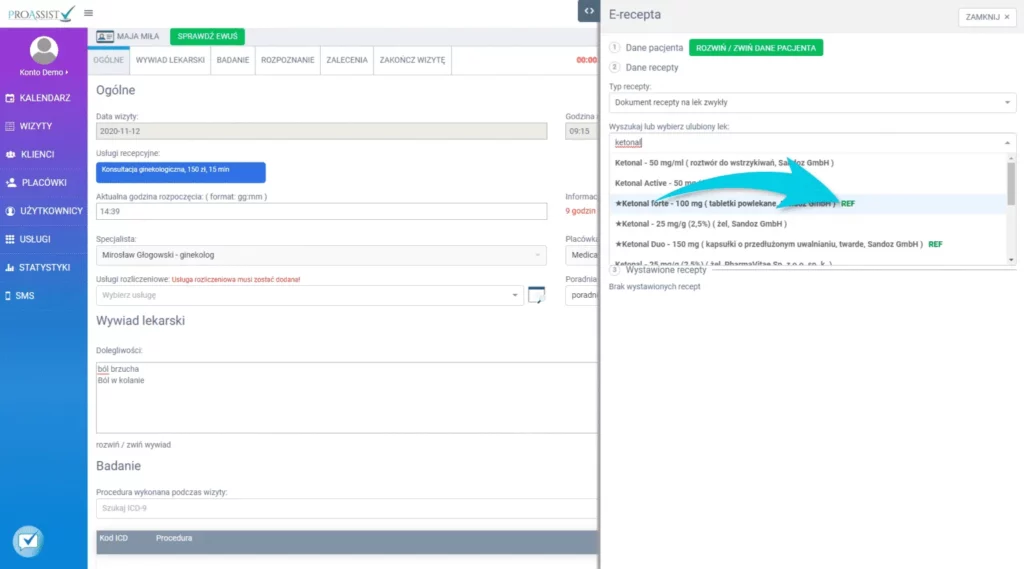This screenshot has width=1024, height=569.
Task: Click the patient ID card icon
Action: (105, 36)
